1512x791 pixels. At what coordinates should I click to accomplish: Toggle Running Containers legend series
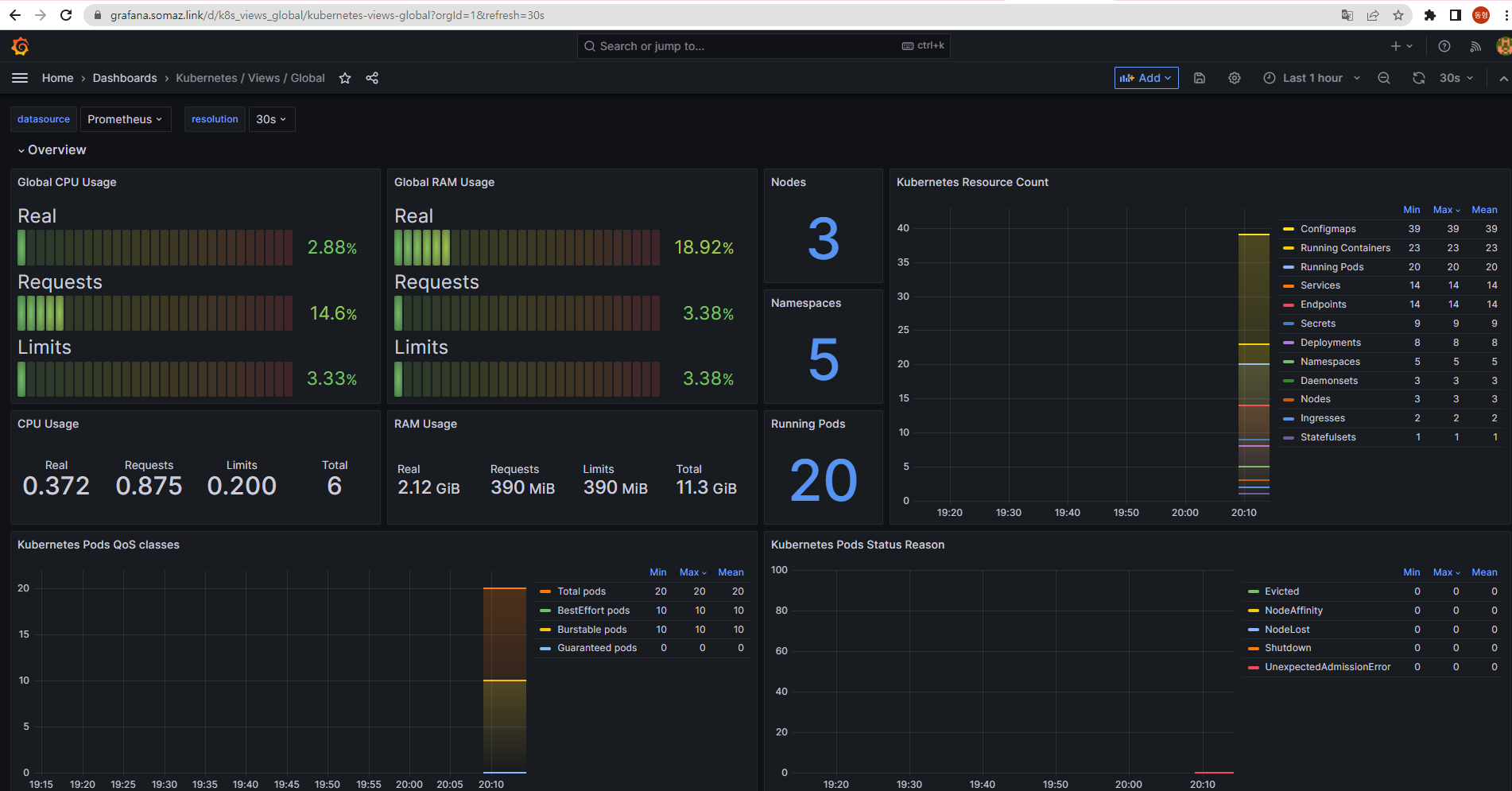tap(1345, 248)
